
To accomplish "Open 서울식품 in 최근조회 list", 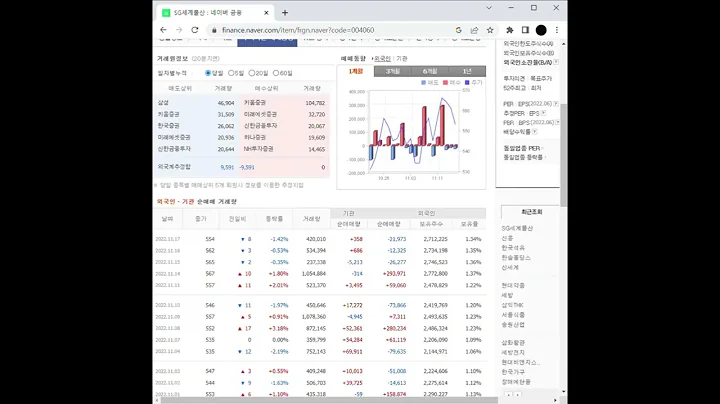I will pos(513,315).
